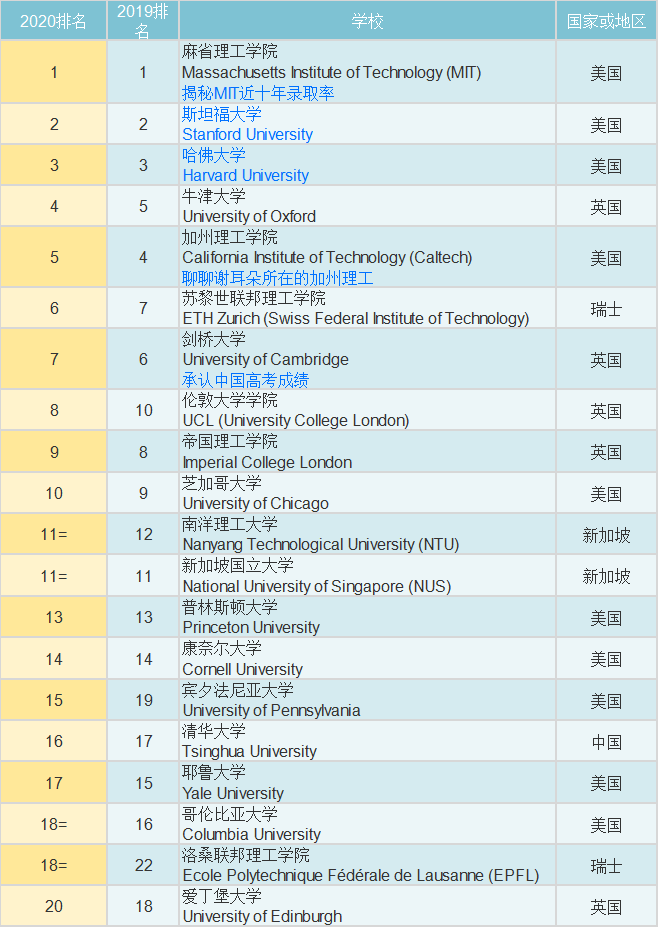Click the Stanford University link

(x=247, y=134)
